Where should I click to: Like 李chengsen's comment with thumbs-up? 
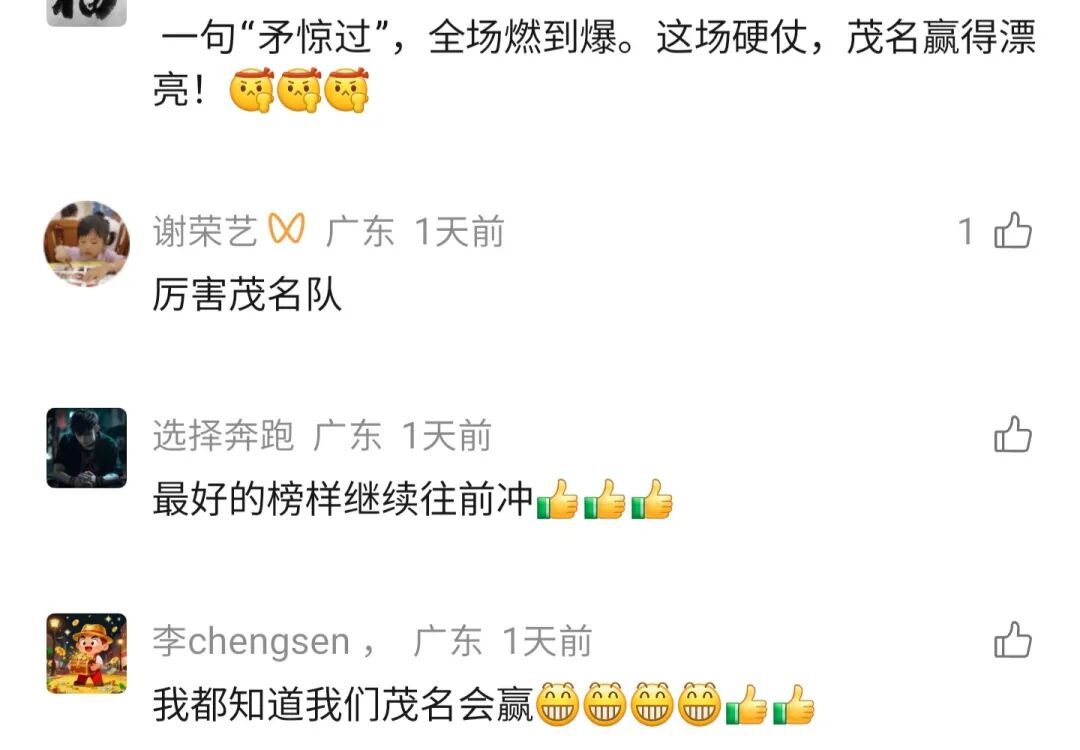pos(1012,640)
